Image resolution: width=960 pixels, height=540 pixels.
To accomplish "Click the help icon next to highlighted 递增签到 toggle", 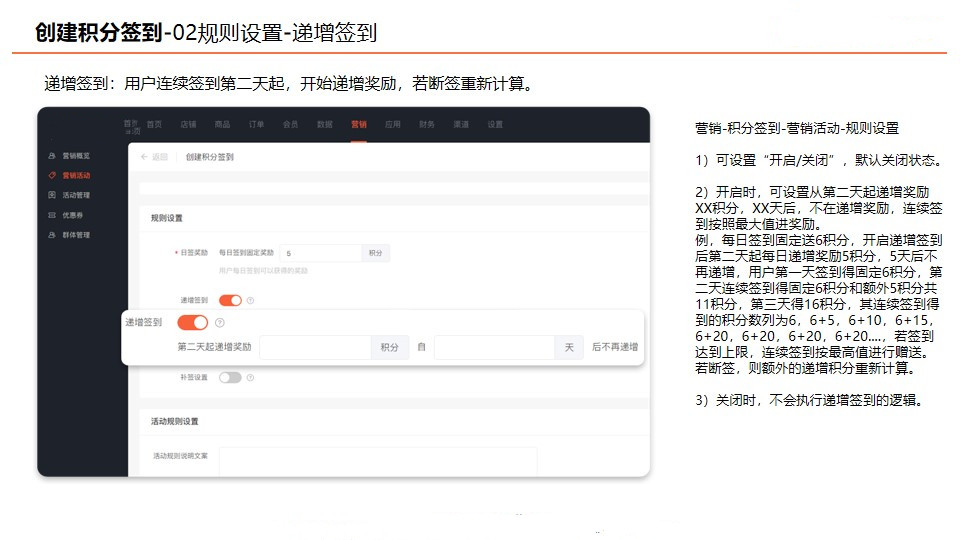I will (x=220, y=322).
